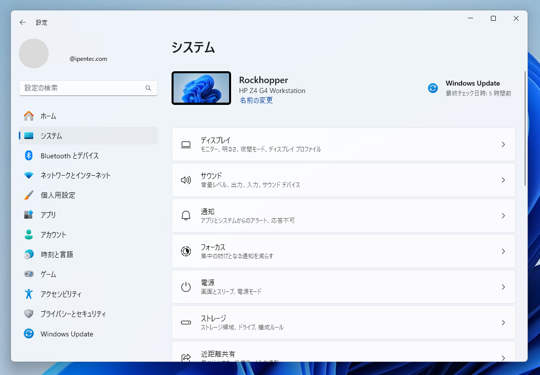Open 通知 settings card

click(343, 216)
